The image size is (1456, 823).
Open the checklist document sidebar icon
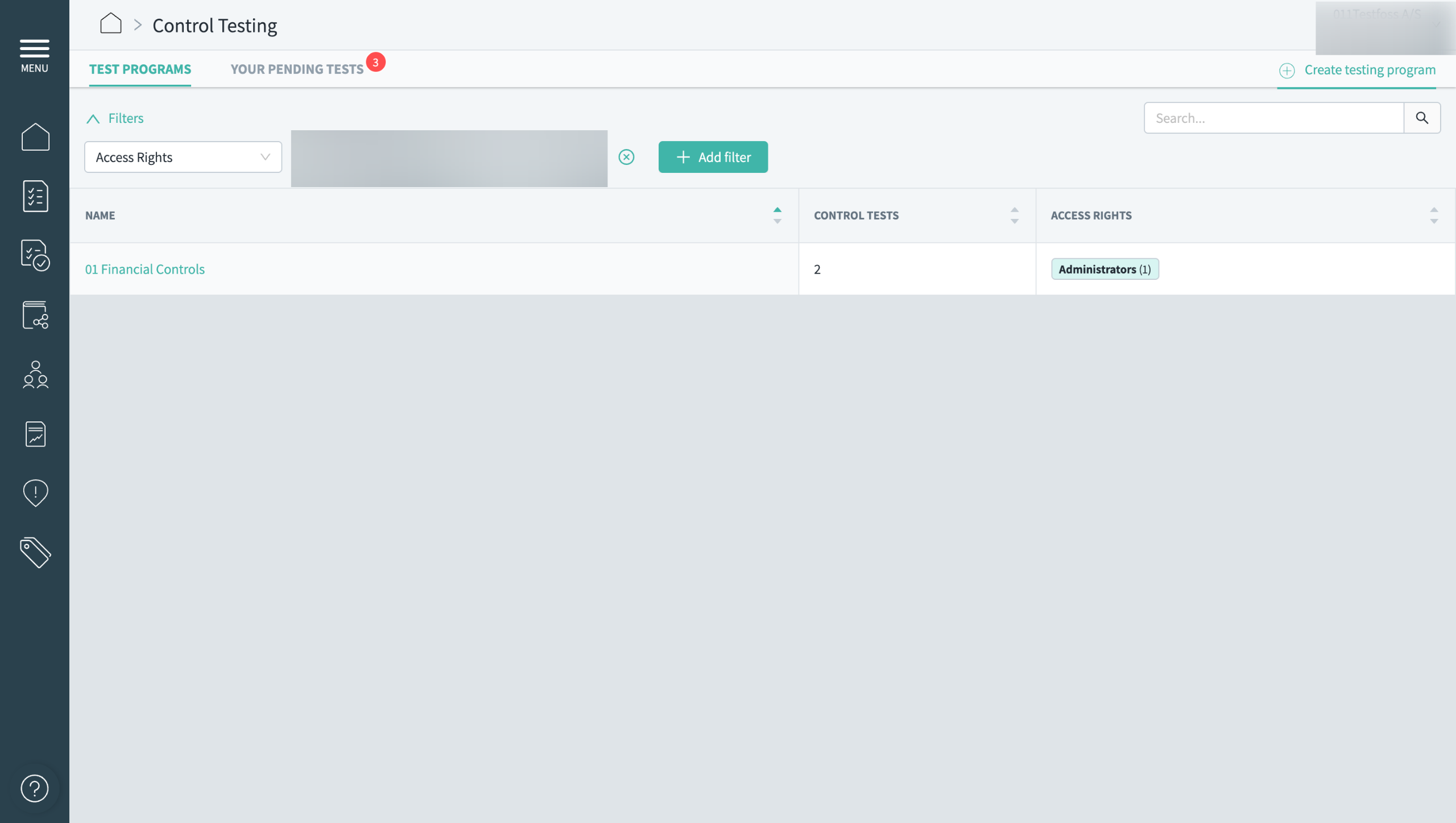pyautogui.click(x=35, y=196)
